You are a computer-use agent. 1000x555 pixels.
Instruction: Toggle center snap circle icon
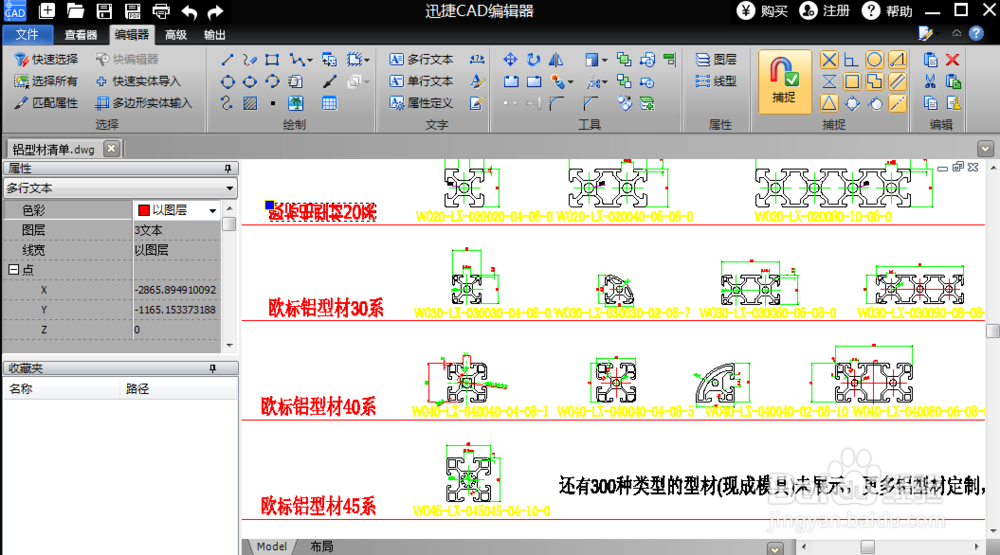click(x=874, y=60)
